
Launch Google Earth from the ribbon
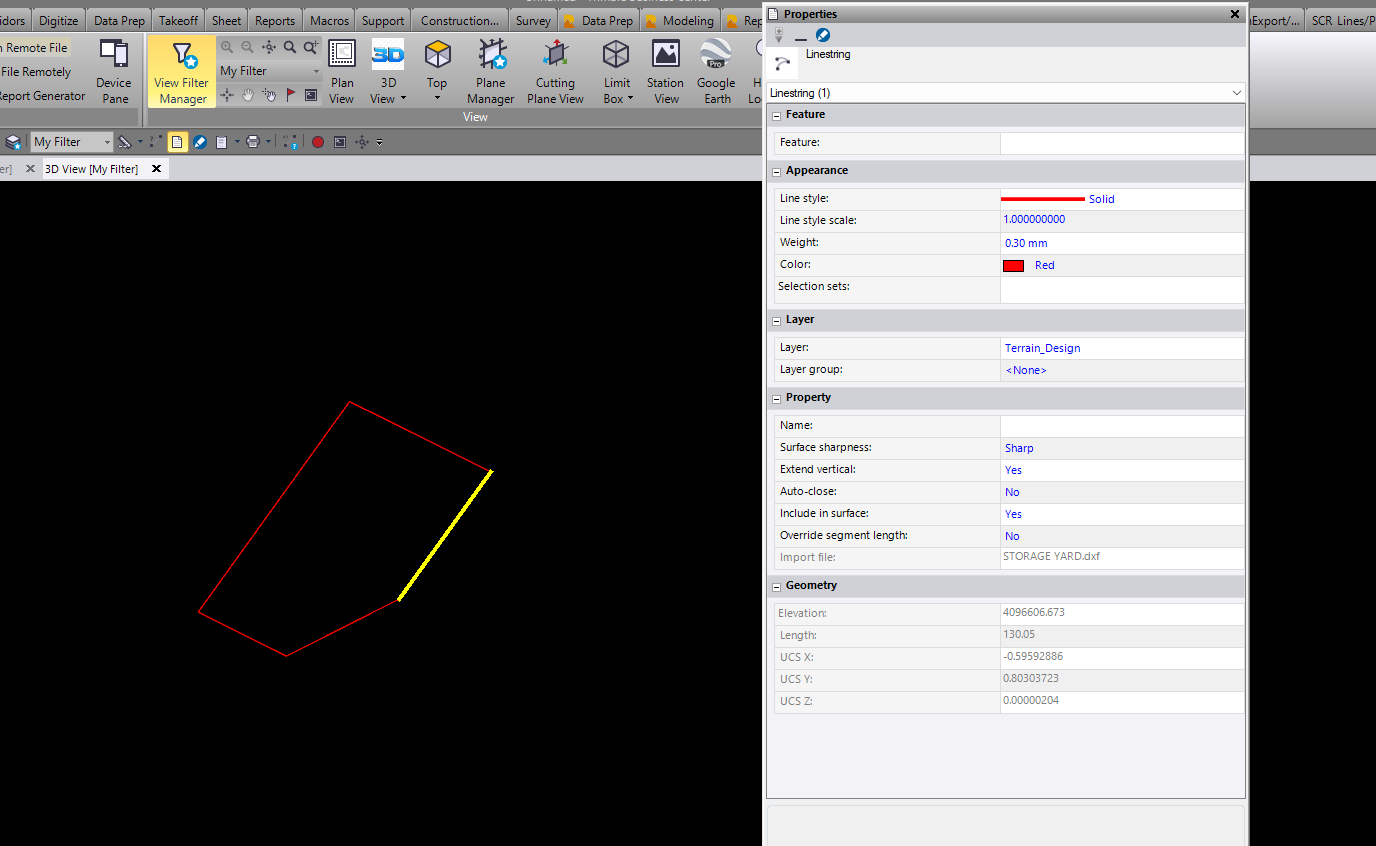pos(716,72)
